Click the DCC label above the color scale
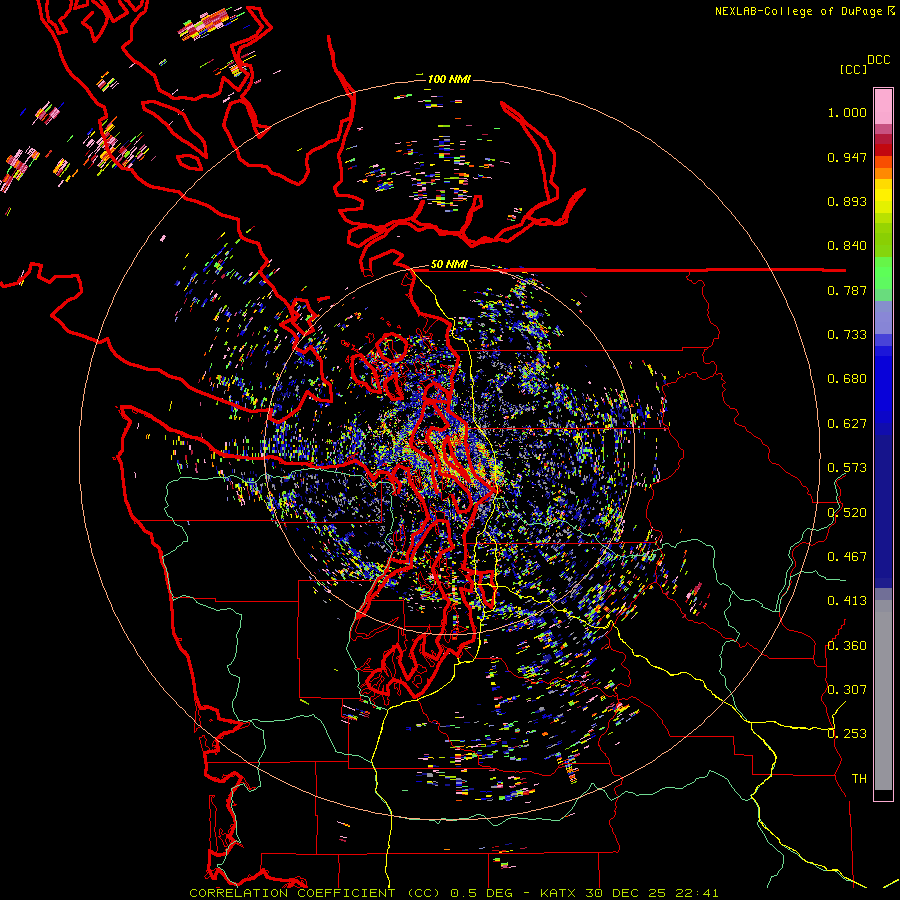Screen dimensions: 900x900 [878, 60]
